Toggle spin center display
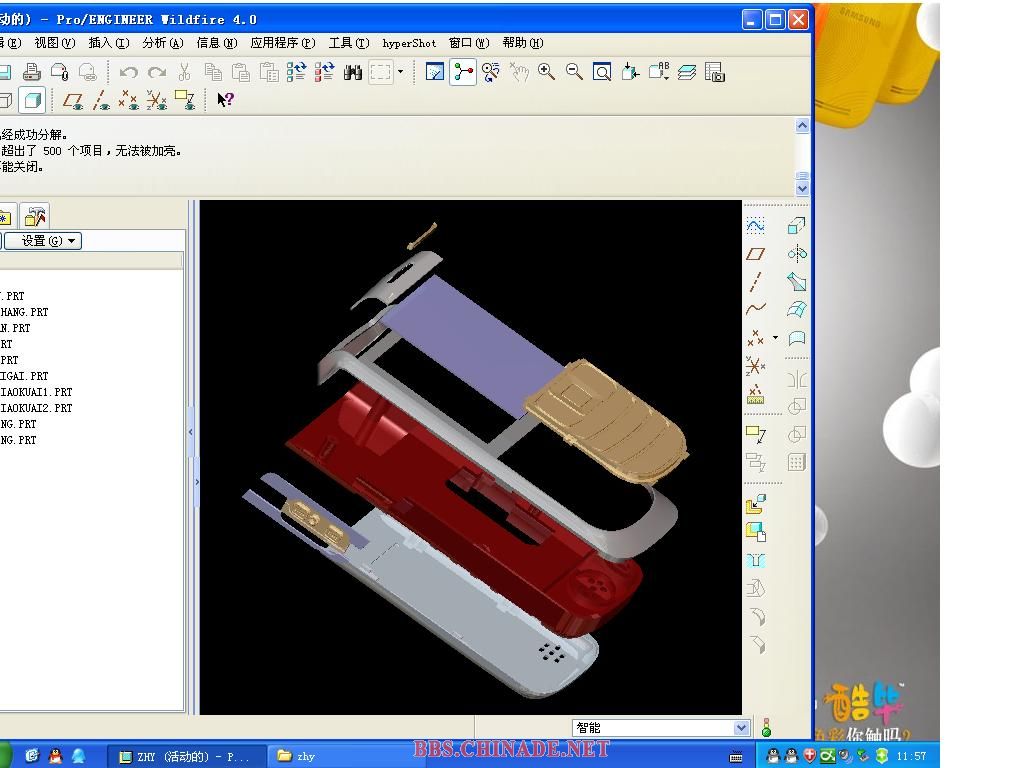Image resolution: width=1024 pixels, height=768 pixels. (x=463, y=72)
